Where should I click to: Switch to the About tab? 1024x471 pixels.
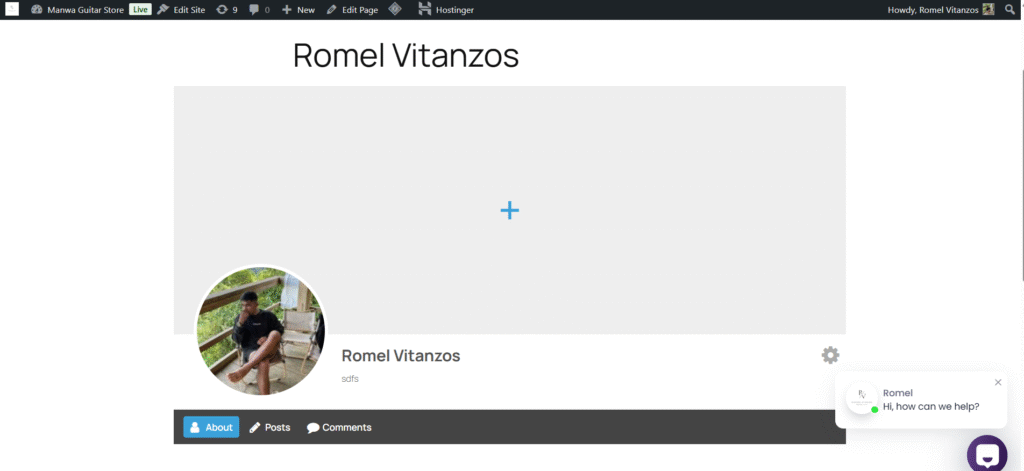tap(211, 427)
